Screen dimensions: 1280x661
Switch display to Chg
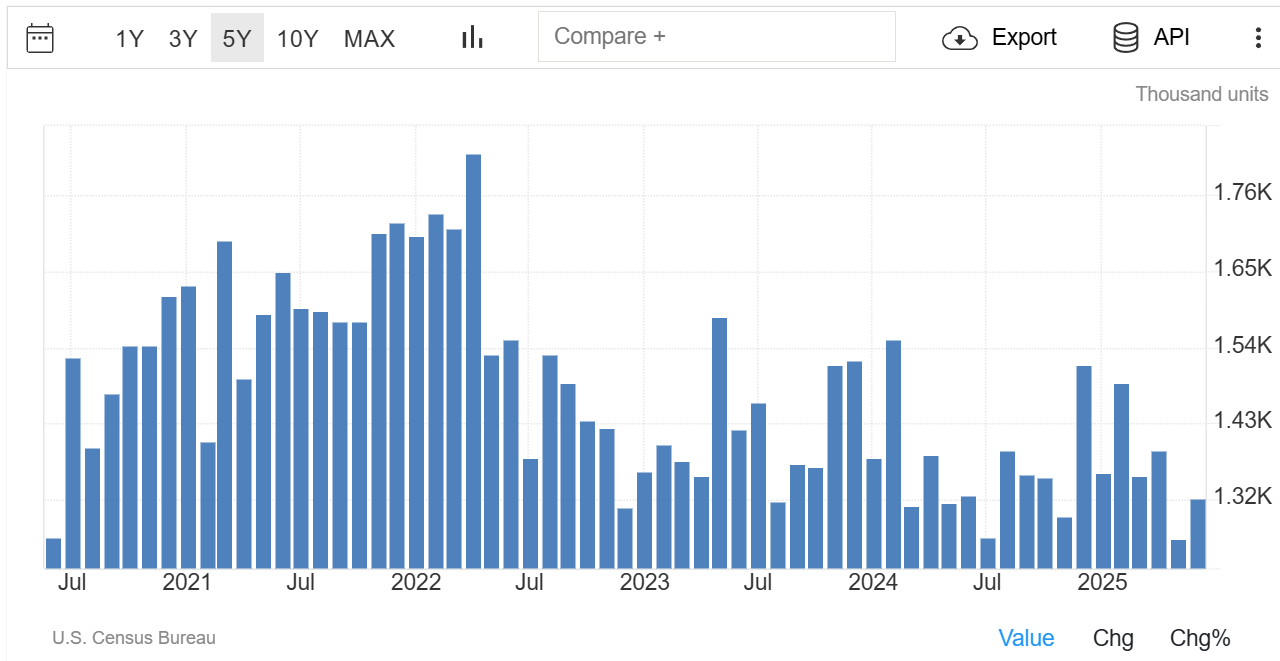(1113, 638)
